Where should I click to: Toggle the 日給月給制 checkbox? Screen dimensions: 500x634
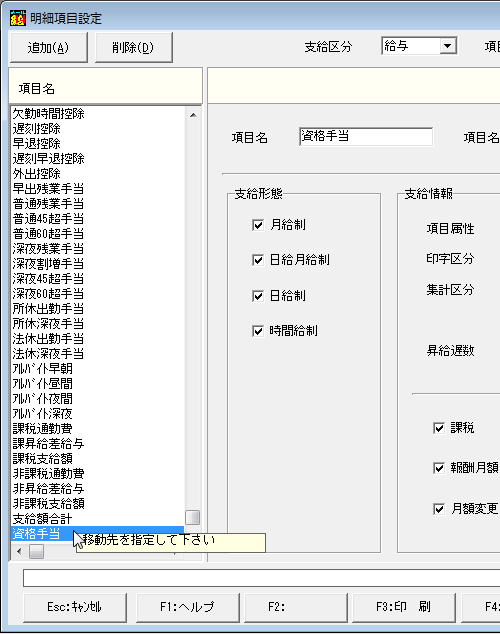click(x=258, y=260)
